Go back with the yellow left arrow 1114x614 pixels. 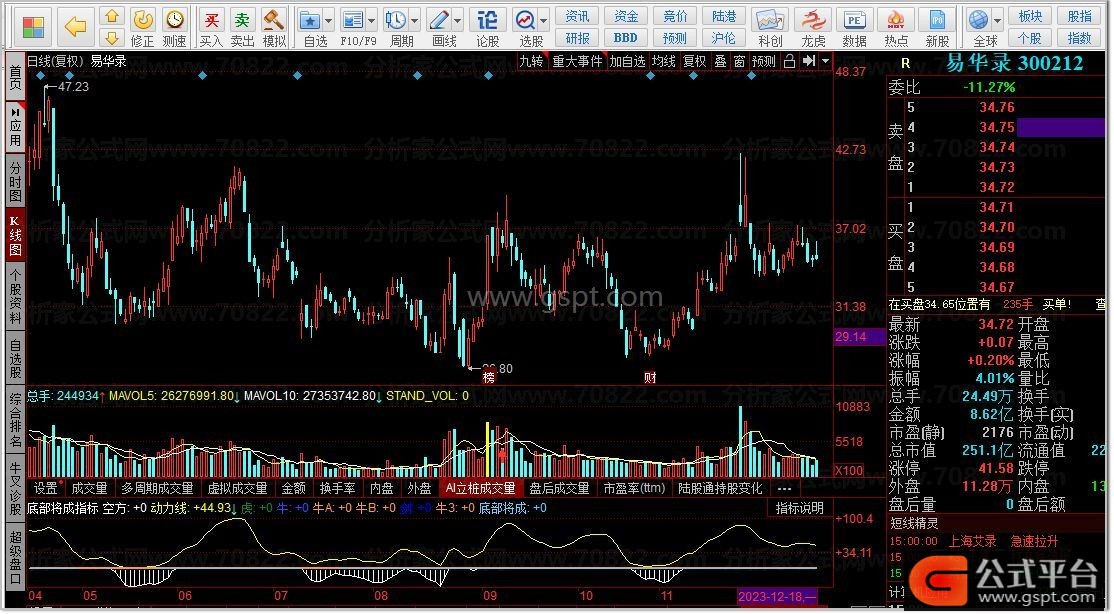tap(75, 27)
